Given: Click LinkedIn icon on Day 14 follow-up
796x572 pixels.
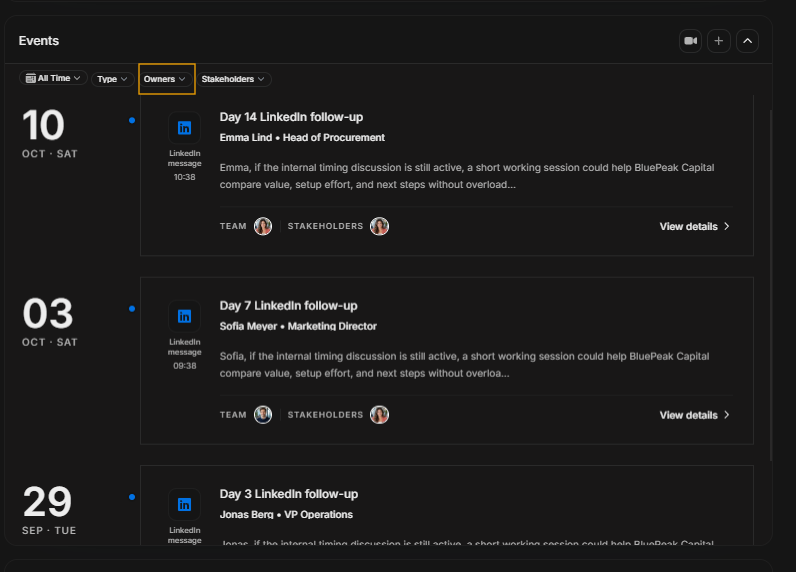Looking at the screenshot, I should (x=184, y=128).
